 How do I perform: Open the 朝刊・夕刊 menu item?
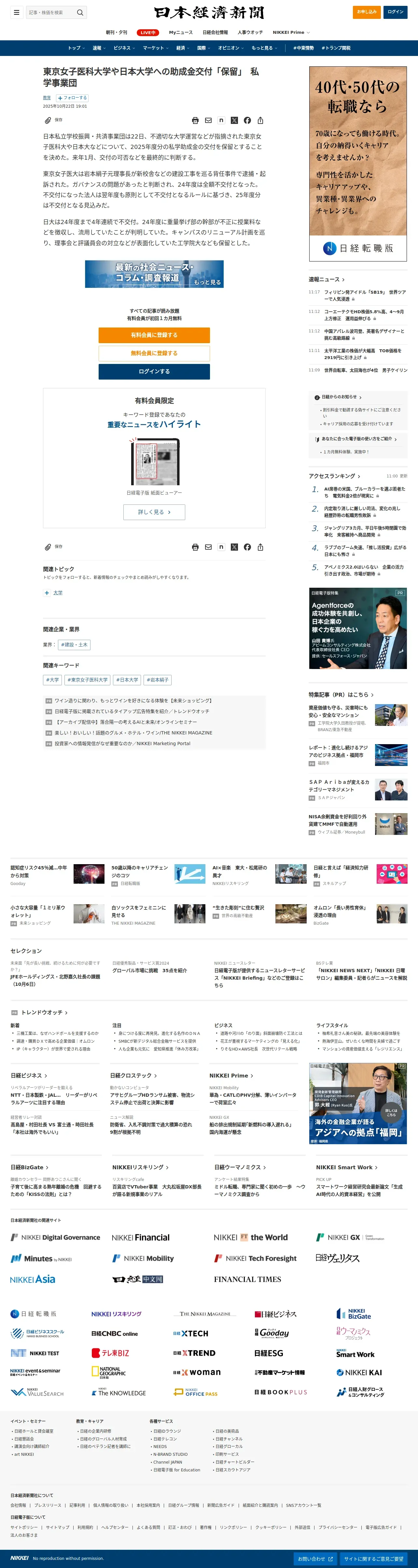[117, 33]
